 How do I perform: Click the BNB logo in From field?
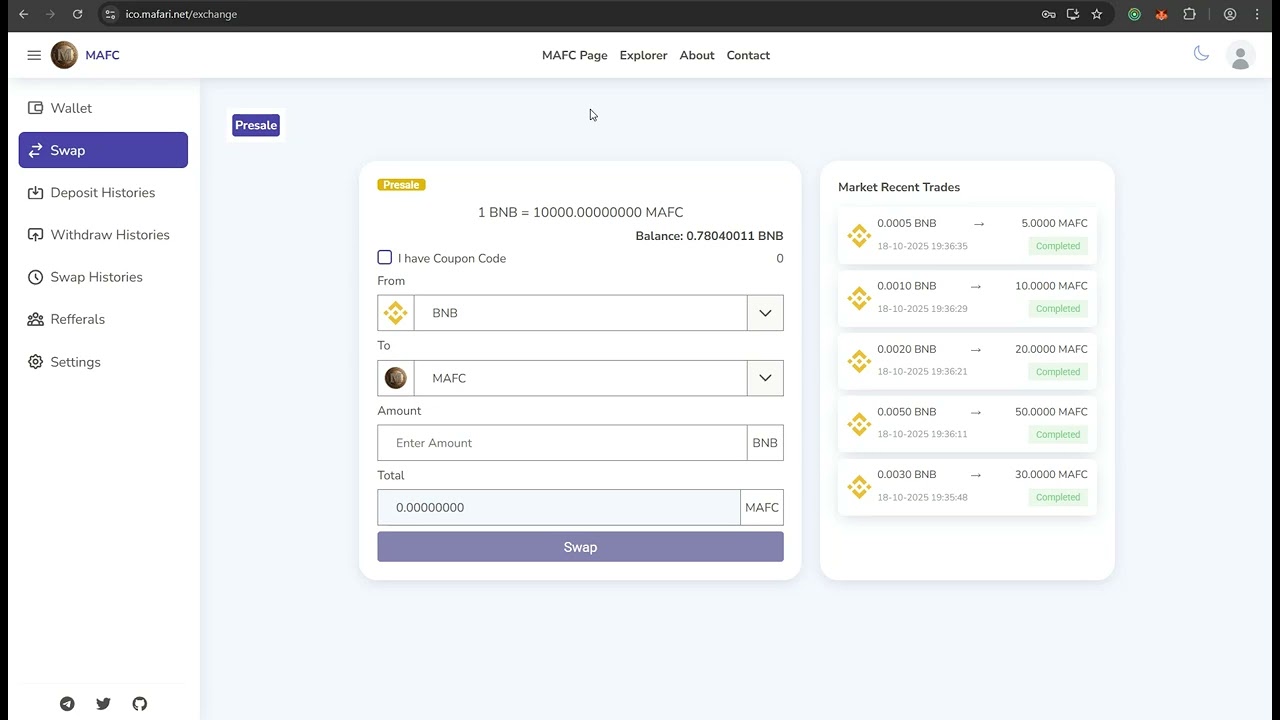pyautogui.click(x=396, y=313)
